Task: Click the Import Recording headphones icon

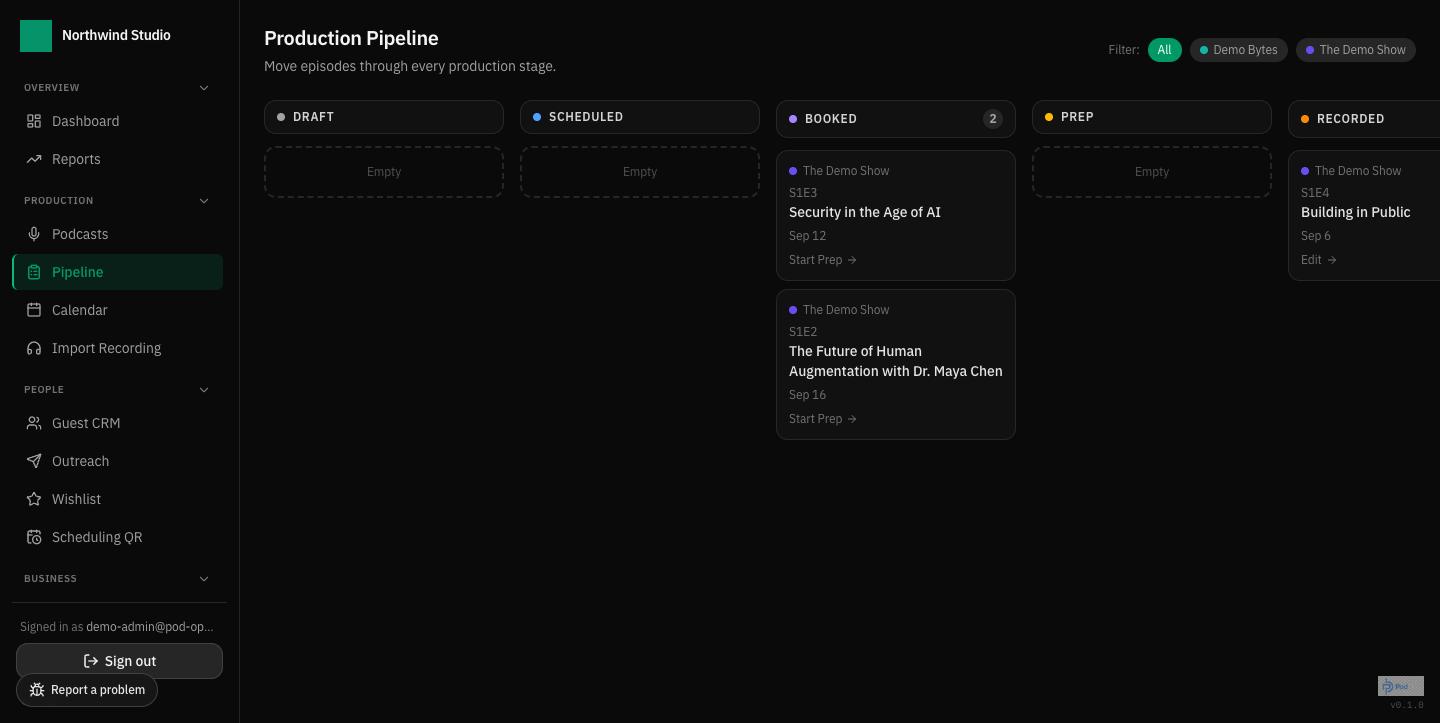Action: tap(34, 348)
